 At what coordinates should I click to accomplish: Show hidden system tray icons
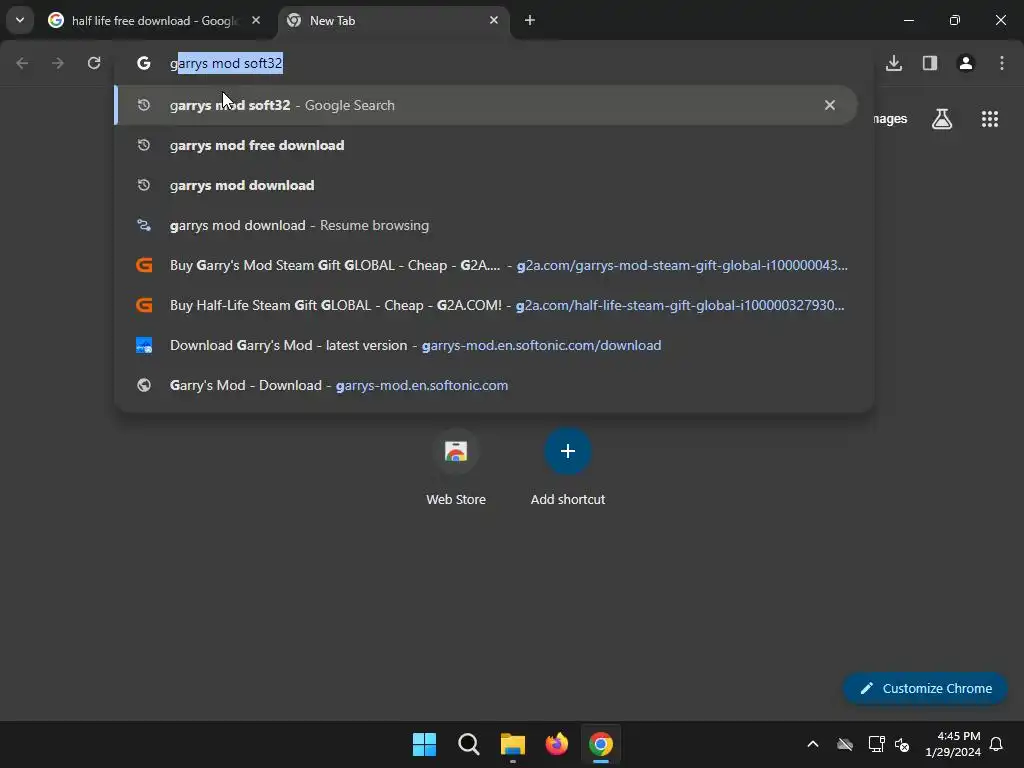click(813, 744)
